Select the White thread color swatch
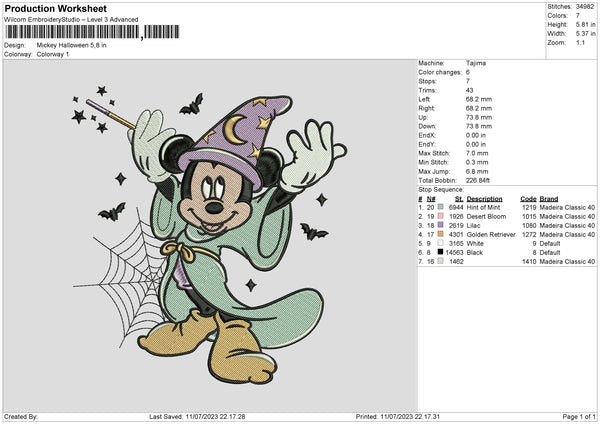The width and height of the screenshot is (600, 424). [x=439, y=244]
